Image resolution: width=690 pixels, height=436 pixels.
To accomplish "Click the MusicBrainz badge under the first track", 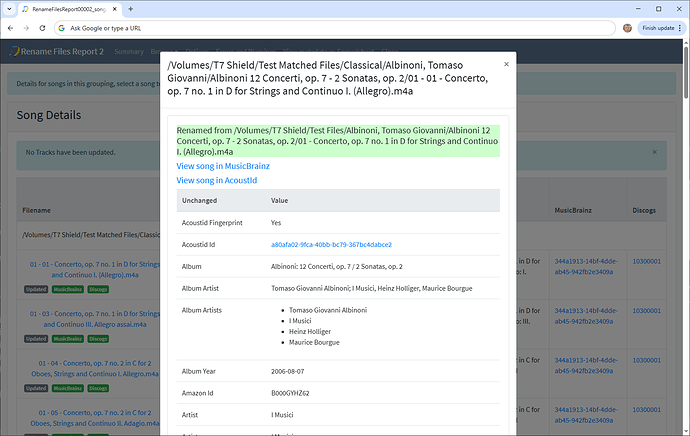I will pos(68,289).
